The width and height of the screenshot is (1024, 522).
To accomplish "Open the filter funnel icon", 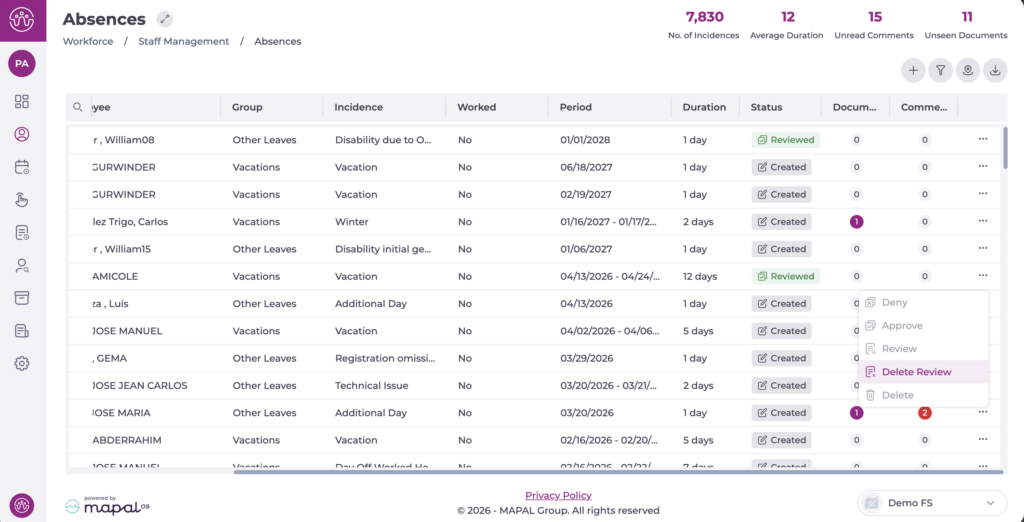I will [940, 70].
